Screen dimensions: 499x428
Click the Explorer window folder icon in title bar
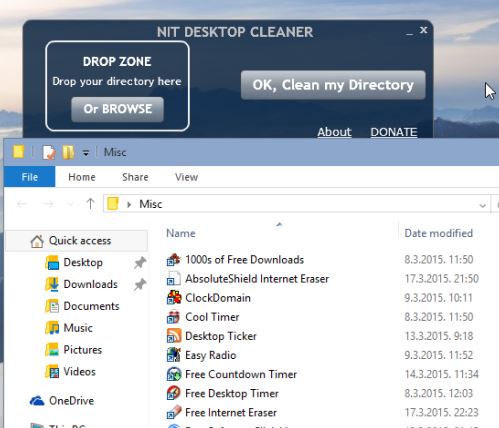pos(19,152)
